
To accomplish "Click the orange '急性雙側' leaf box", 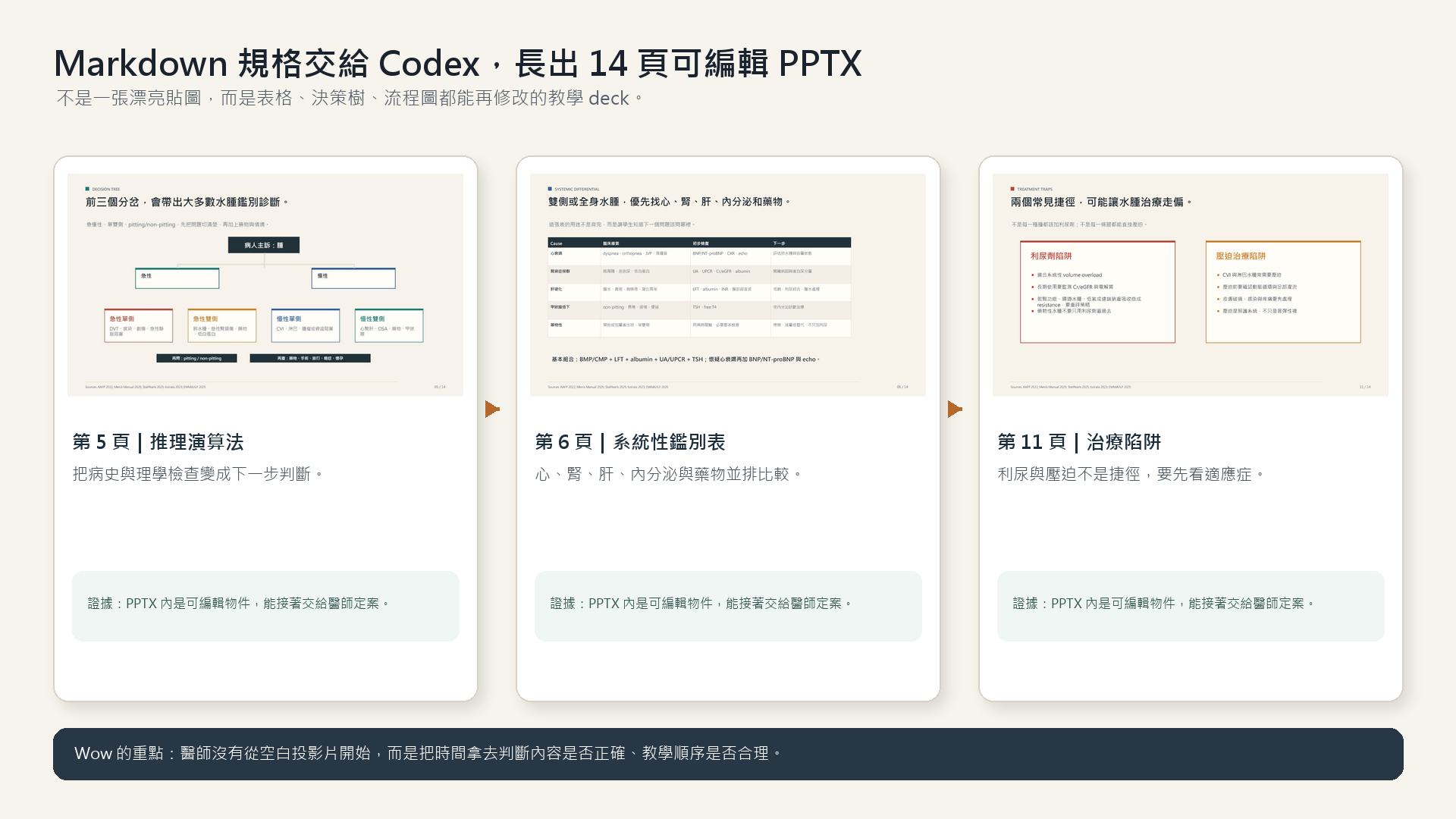I will [222, 325].
